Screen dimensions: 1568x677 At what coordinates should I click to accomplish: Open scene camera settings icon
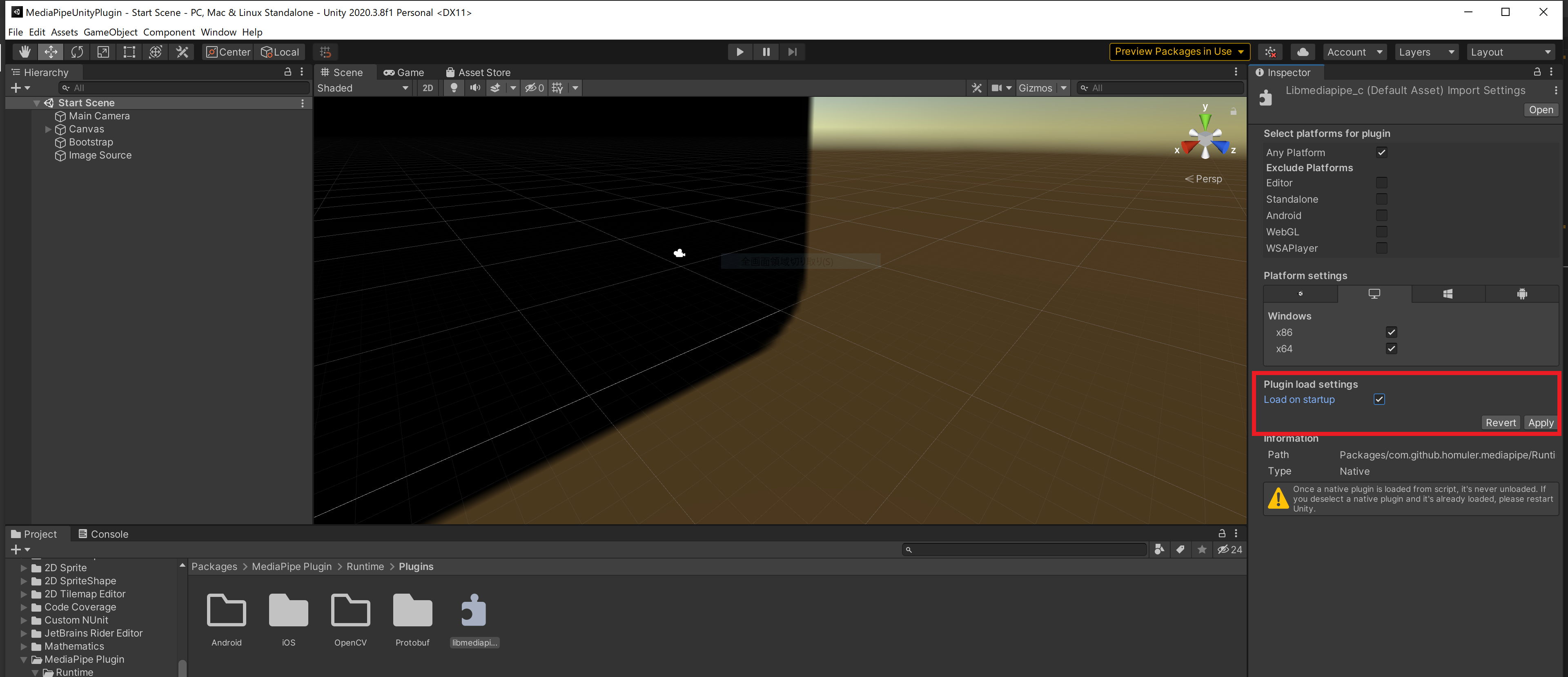(996, 88)
